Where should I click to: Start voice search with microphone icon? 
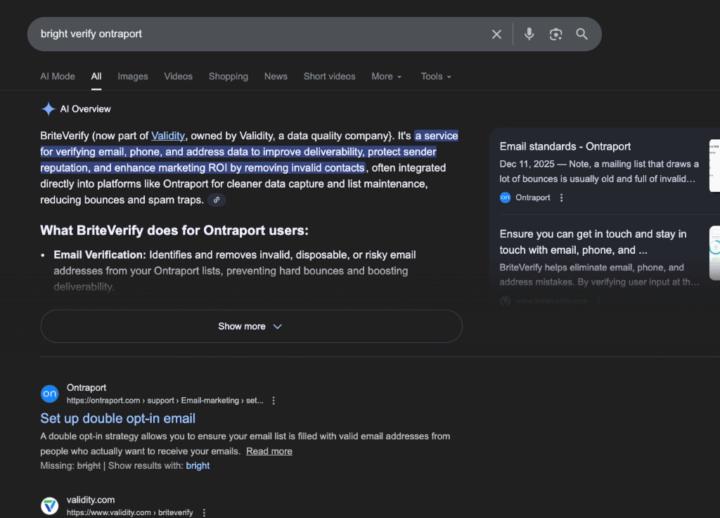coord(529,34)
